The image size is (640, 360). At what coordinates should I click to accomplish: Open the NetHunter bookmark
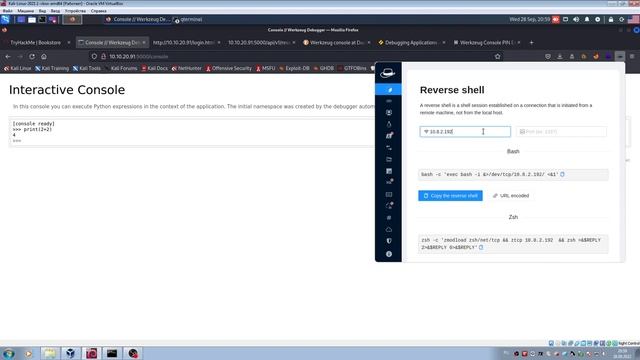tap(187, 68)
